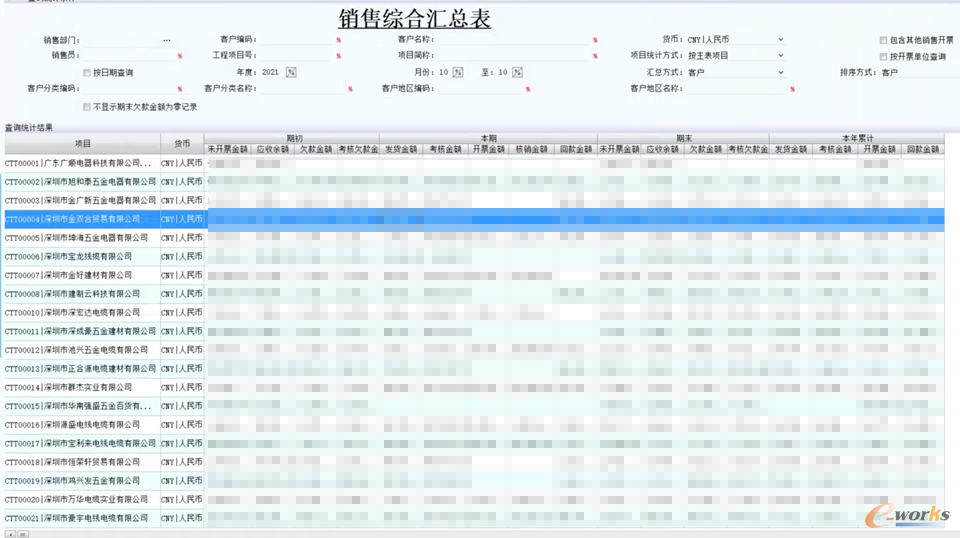The height and width of the screenshot is (538, 960).
Task: Click the red lookup icon beside 项目简称
Action: (x=595, y=56)
